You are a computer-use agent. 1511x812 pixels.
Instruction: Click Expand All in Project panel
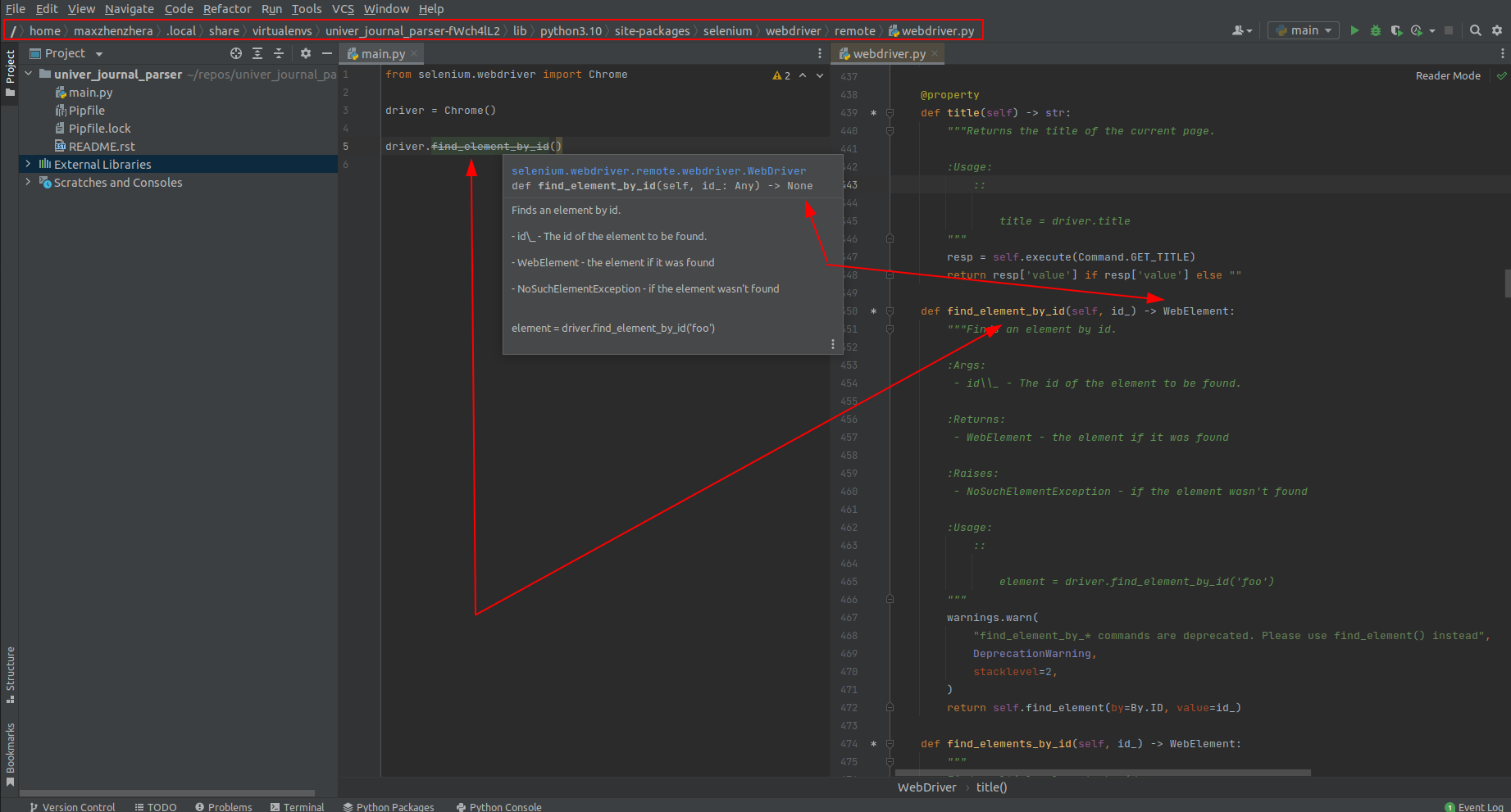pyautogui.click(x=257, y=53)
